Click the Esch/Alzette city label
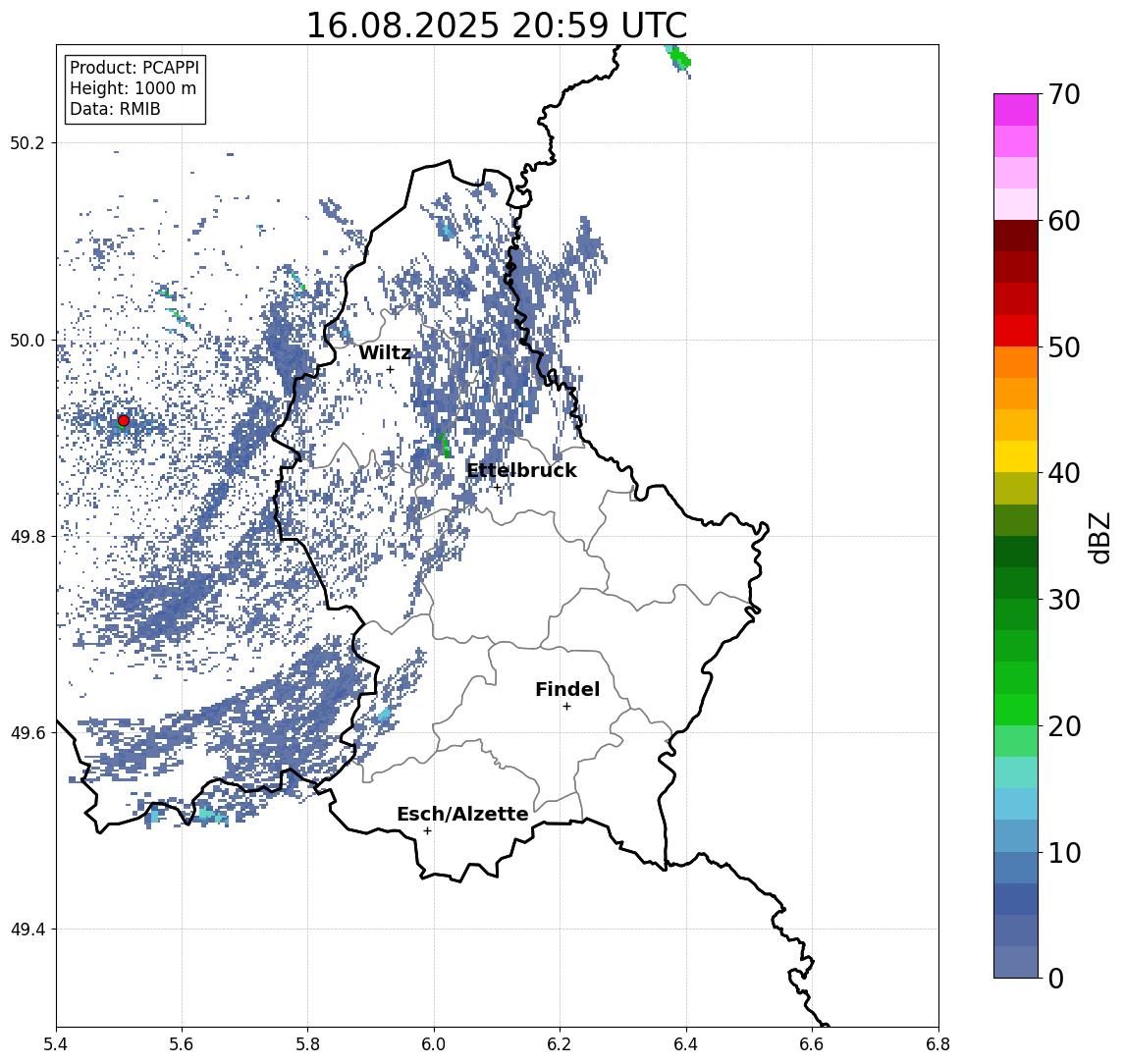The width and height of the screenshot is (1124, 1064). coord(462,814)
